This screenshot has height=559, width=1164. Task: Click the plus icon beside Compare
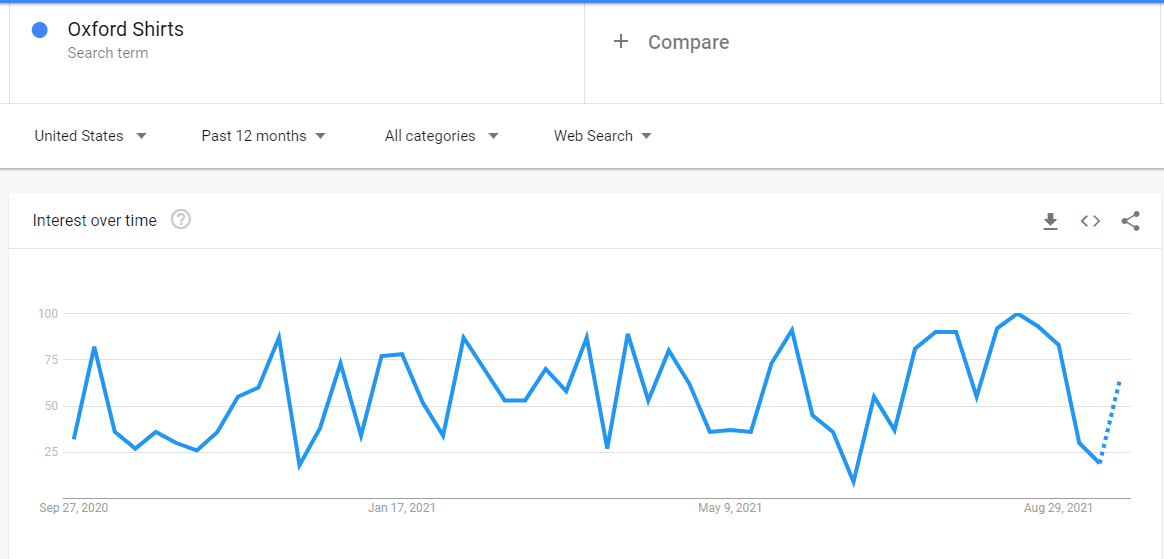click(621, 42)
